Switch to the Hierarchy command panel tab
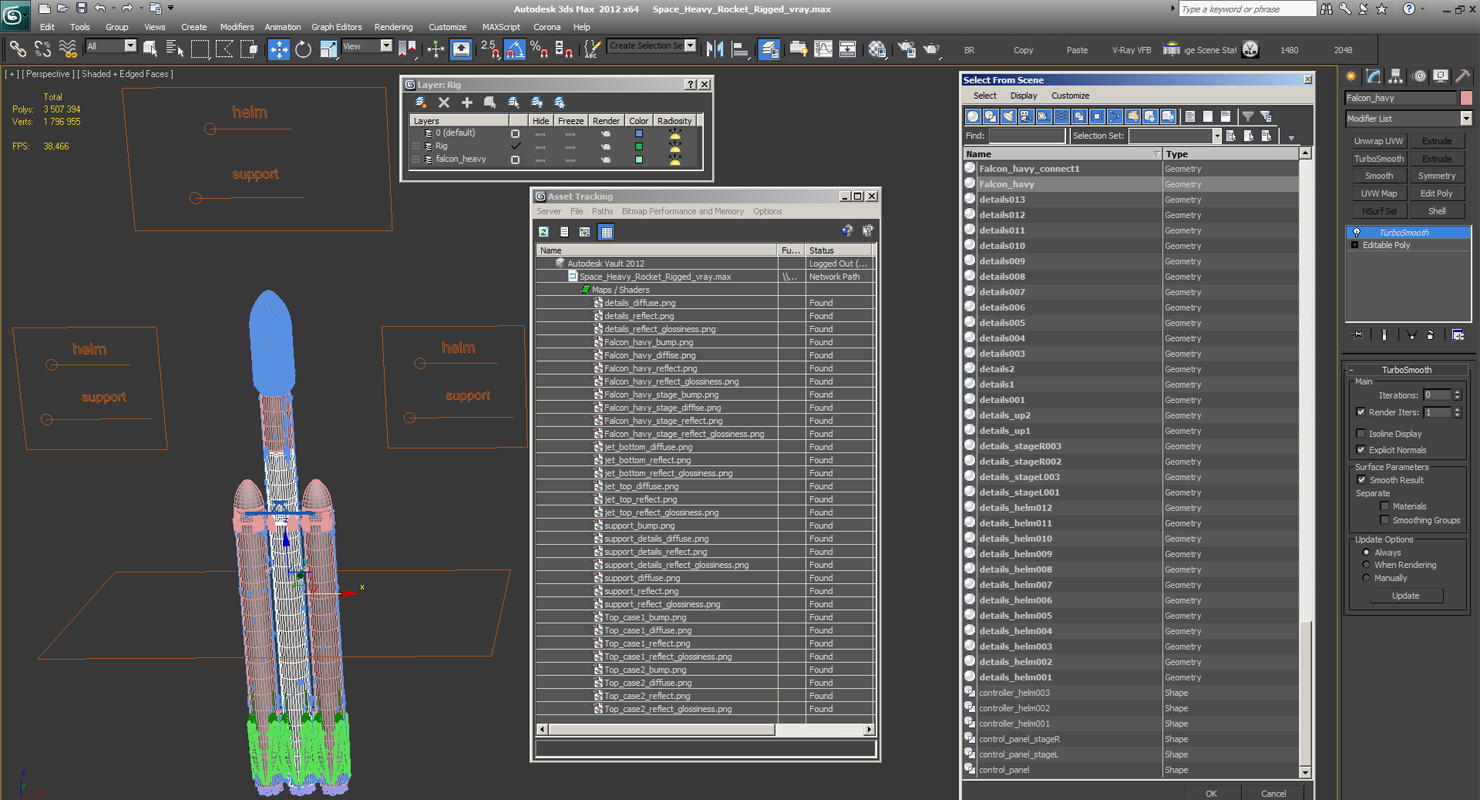Image resolution: width=1480 pixels, height=800 pixels. coord(1396,76)
